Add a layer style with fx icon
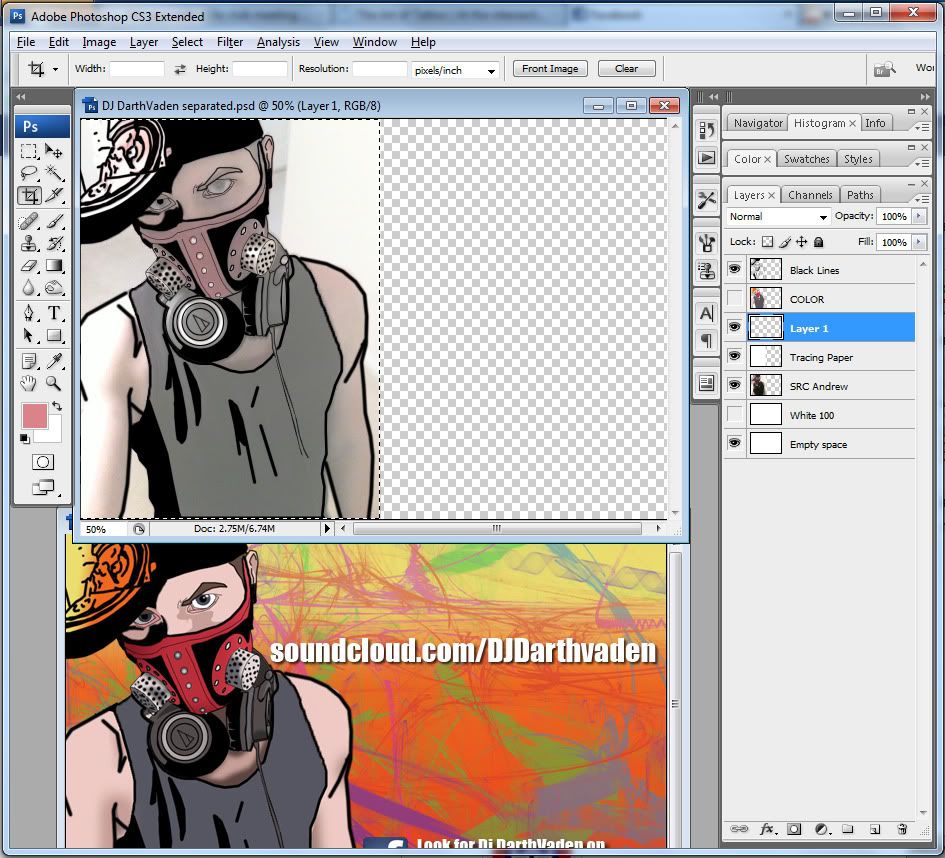The height and width of the screenshot is (858, 945). (767, 829)
